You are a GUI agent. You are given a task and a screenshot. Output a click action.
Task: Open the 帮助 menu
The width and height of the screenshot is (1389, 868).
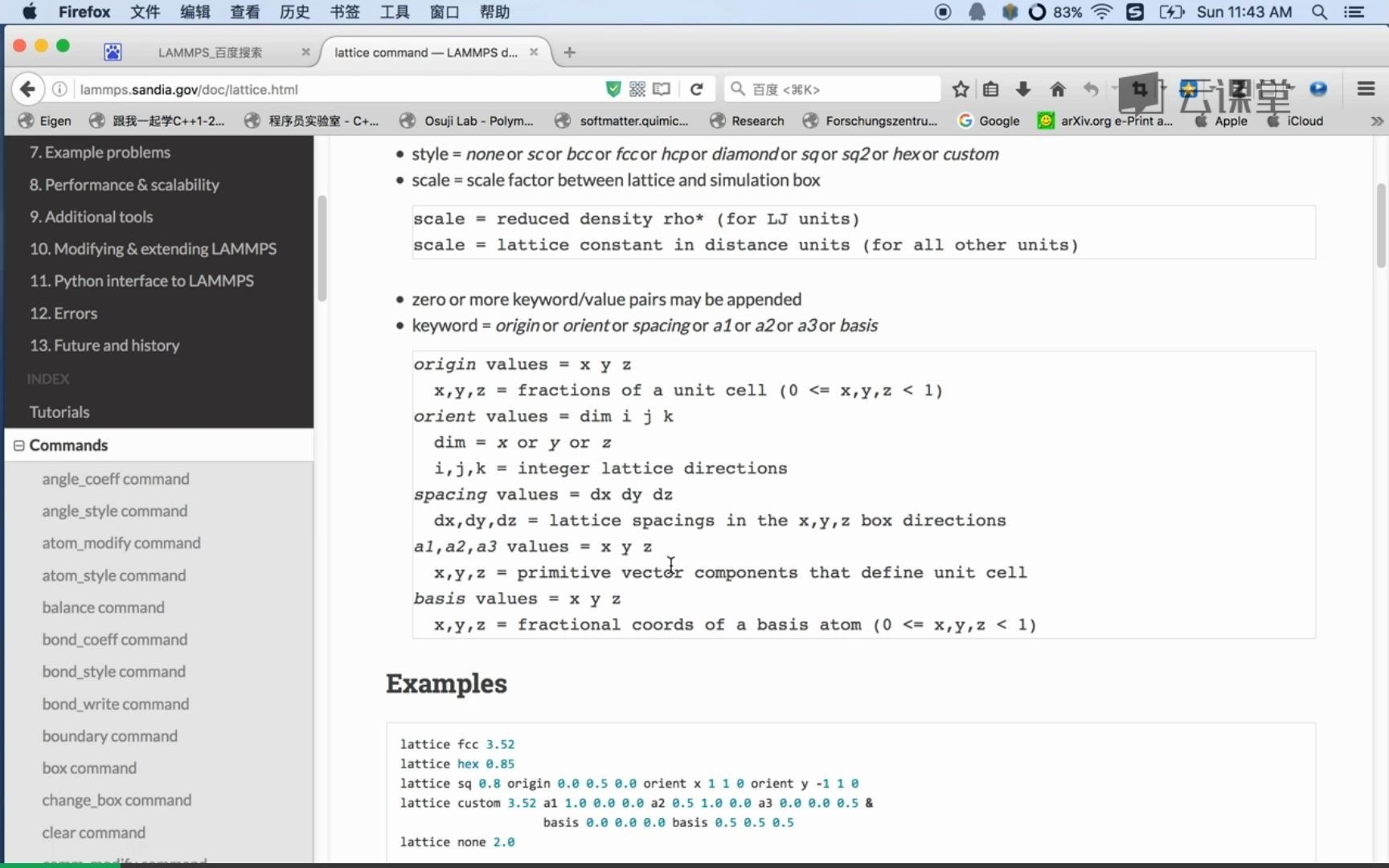(x=494, y=12)
